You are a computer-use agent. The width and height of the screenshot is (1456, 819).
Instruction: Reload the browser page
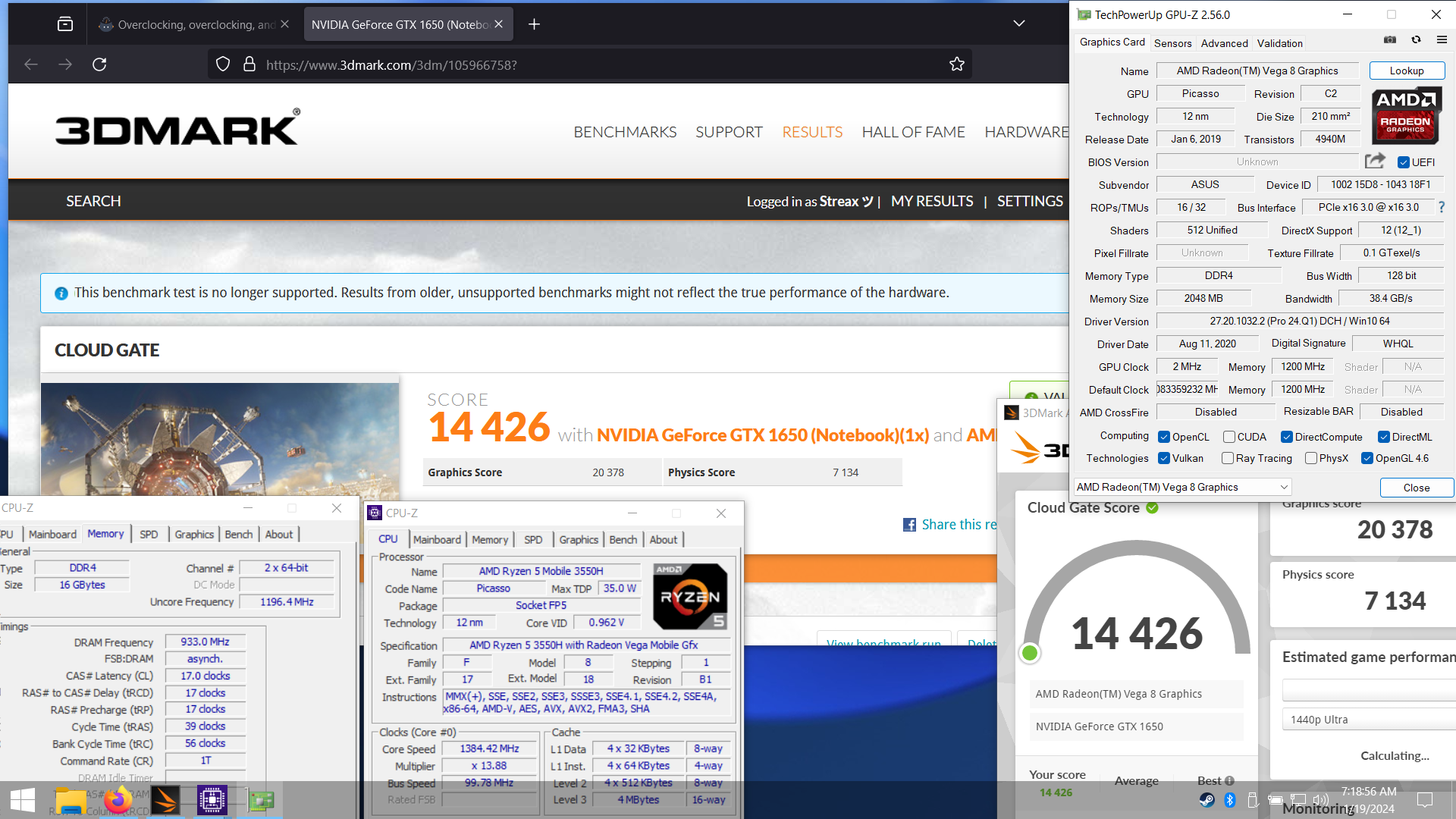tap(99, 64)
